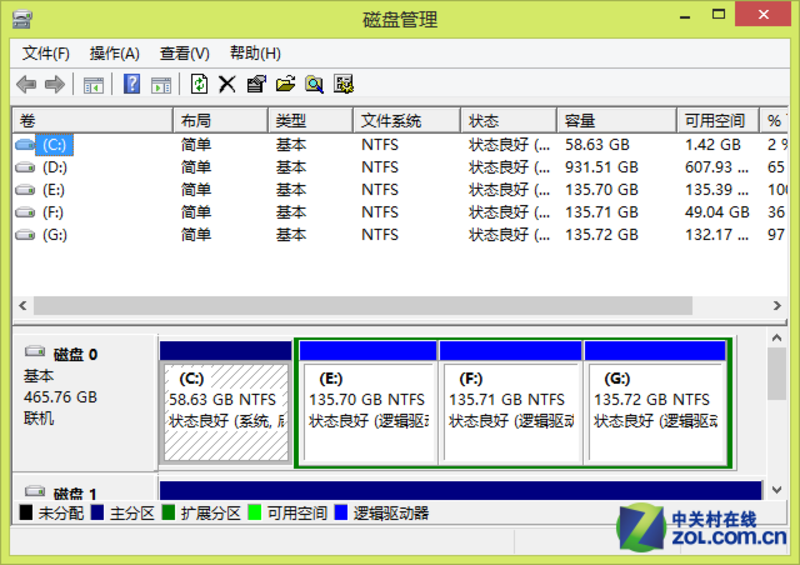
Task: Click the horizontal scrollbar right arrow
Action: click(777, 306)
